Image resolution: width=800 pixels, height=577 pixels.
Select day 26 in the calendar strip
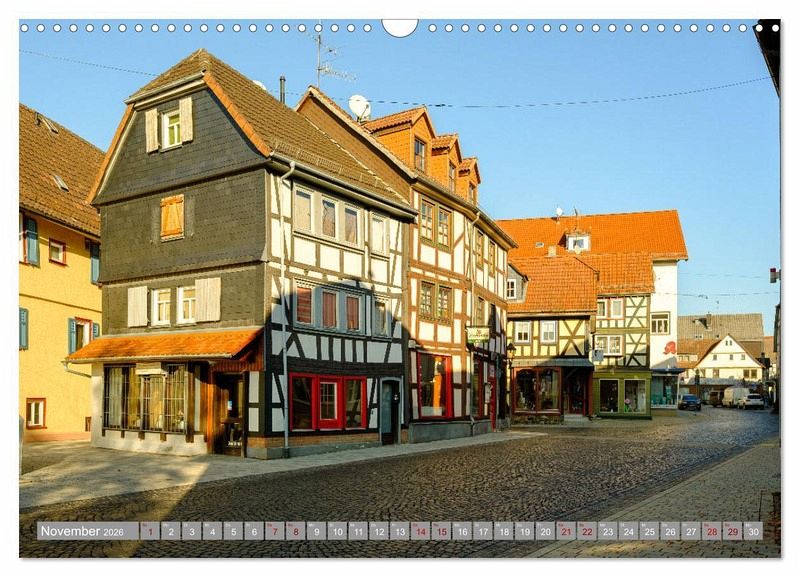tap(670, 531)
